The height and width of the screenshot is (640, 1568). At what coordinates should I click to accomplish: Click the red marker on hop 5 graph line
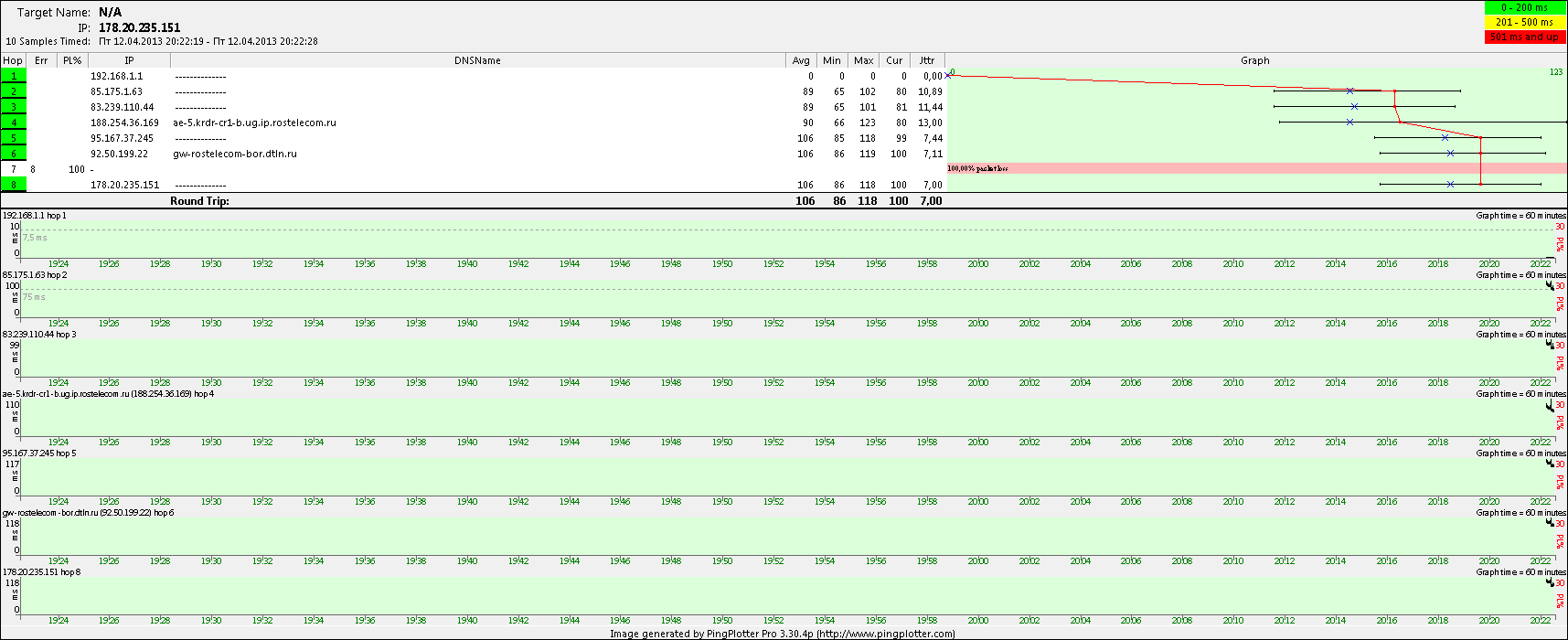(x=1481, y=138)
